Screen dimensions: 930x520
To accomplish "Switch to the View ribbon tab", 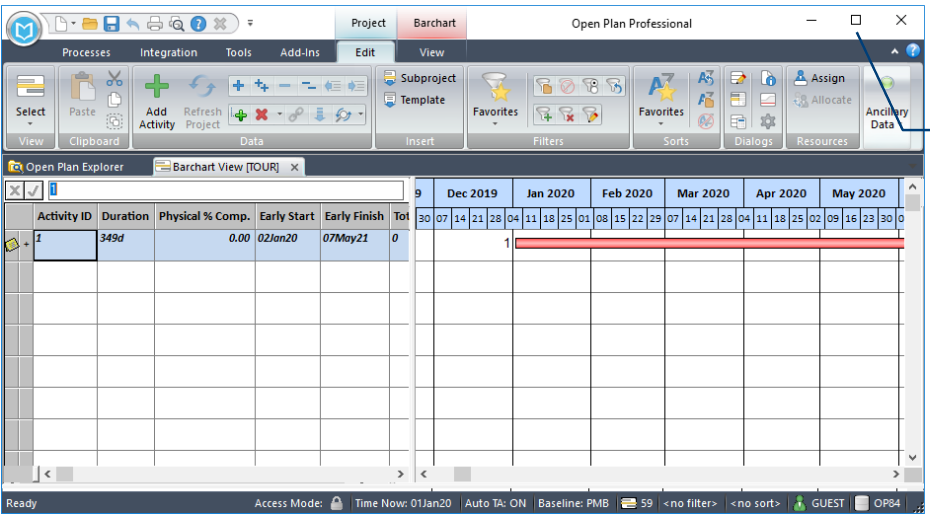I will tap(431, 52).
